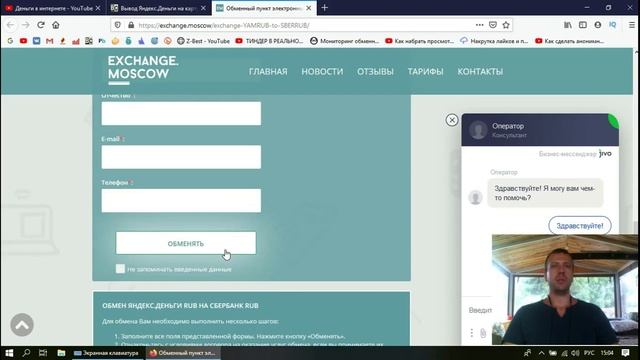Close the Обменный пункт tab
This screenshot has height=360, width=640.
[309, 8]
